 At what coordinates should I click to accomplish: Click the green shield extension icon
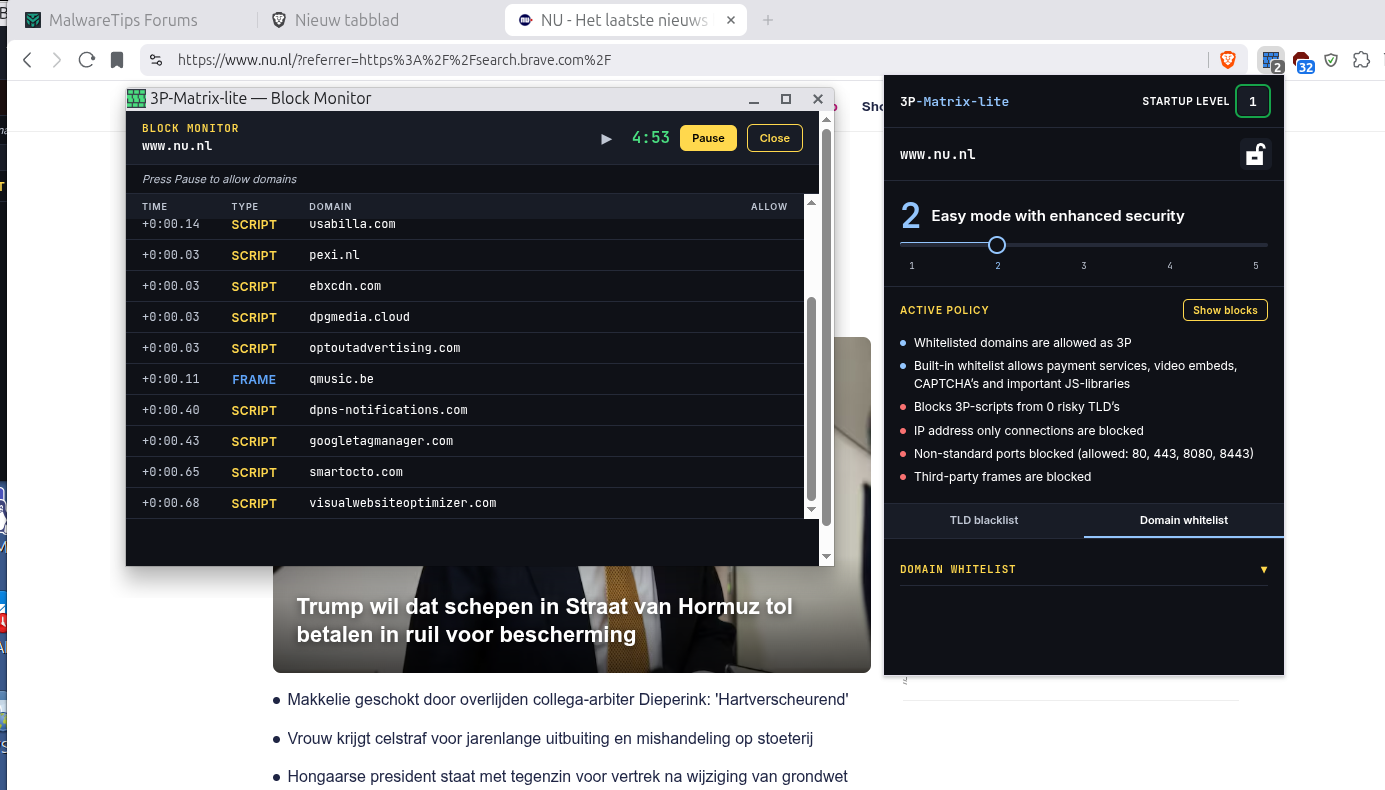[1331, 60]
